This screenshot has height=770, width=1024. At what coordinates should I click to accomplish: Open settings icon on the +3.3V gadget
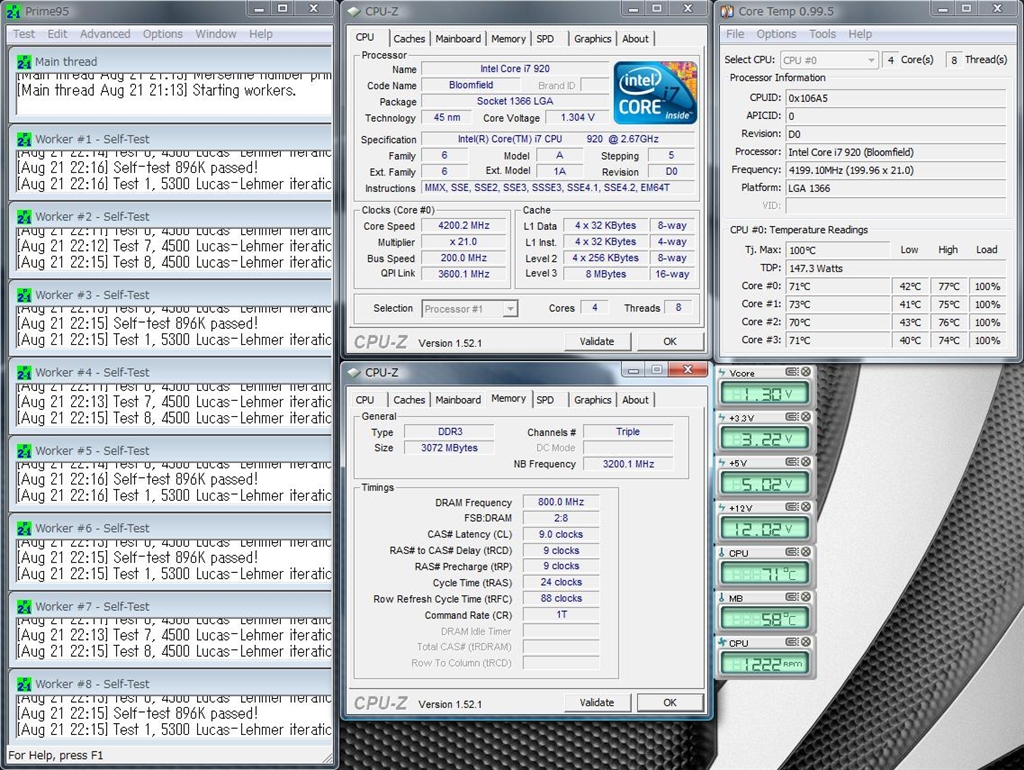[791, 418]
